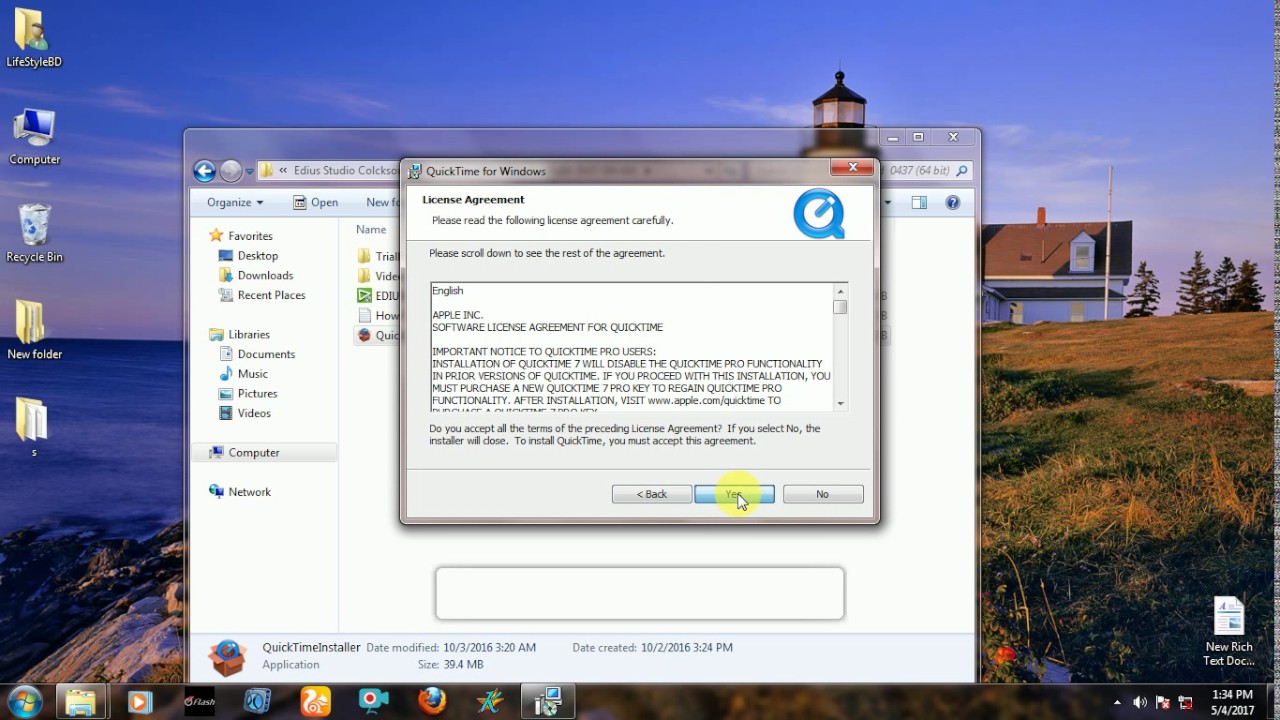Click QuickTimeInstaller icon in details pane
This screenshot has height=720, width=1280.
click(x=227, y=657)
